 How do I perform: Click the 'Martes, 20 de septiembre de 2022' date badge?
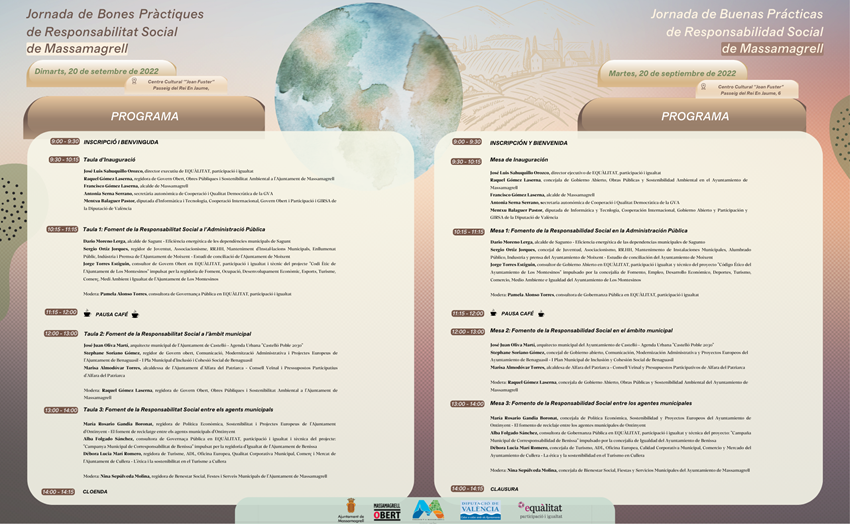pos(676,73)
